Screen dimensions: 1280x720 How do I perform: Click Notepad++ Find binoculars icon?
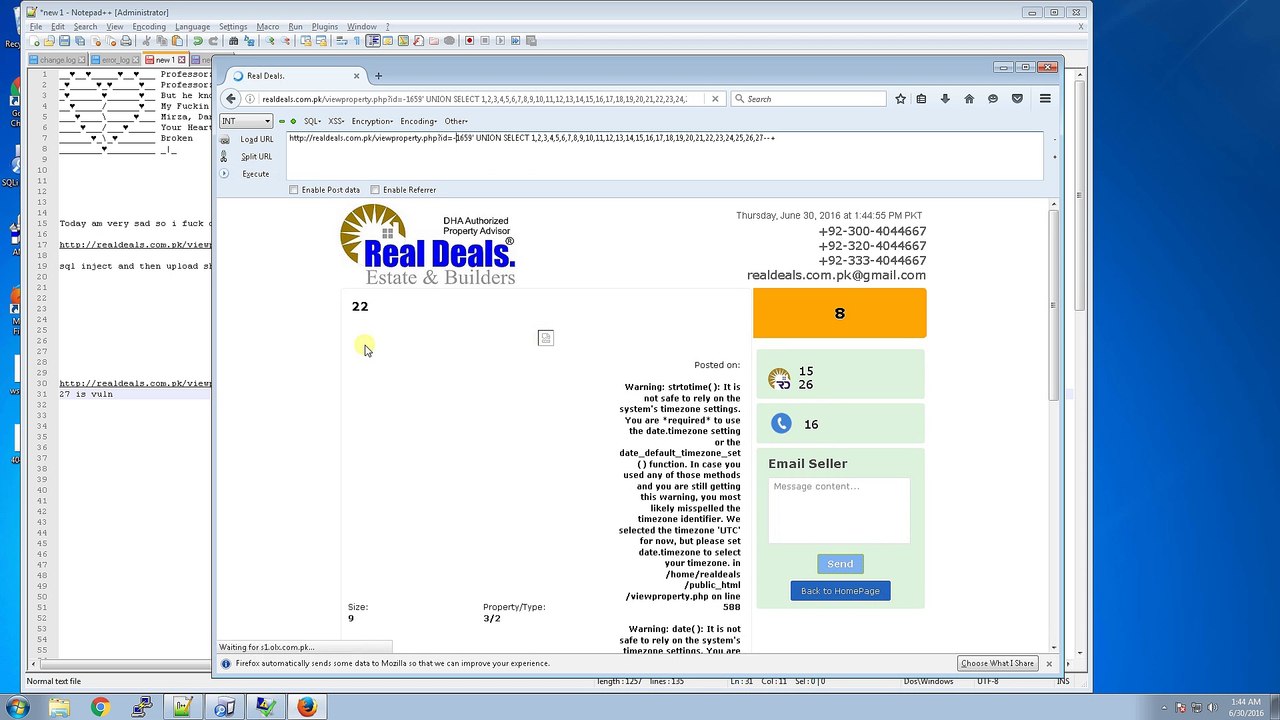234,41
